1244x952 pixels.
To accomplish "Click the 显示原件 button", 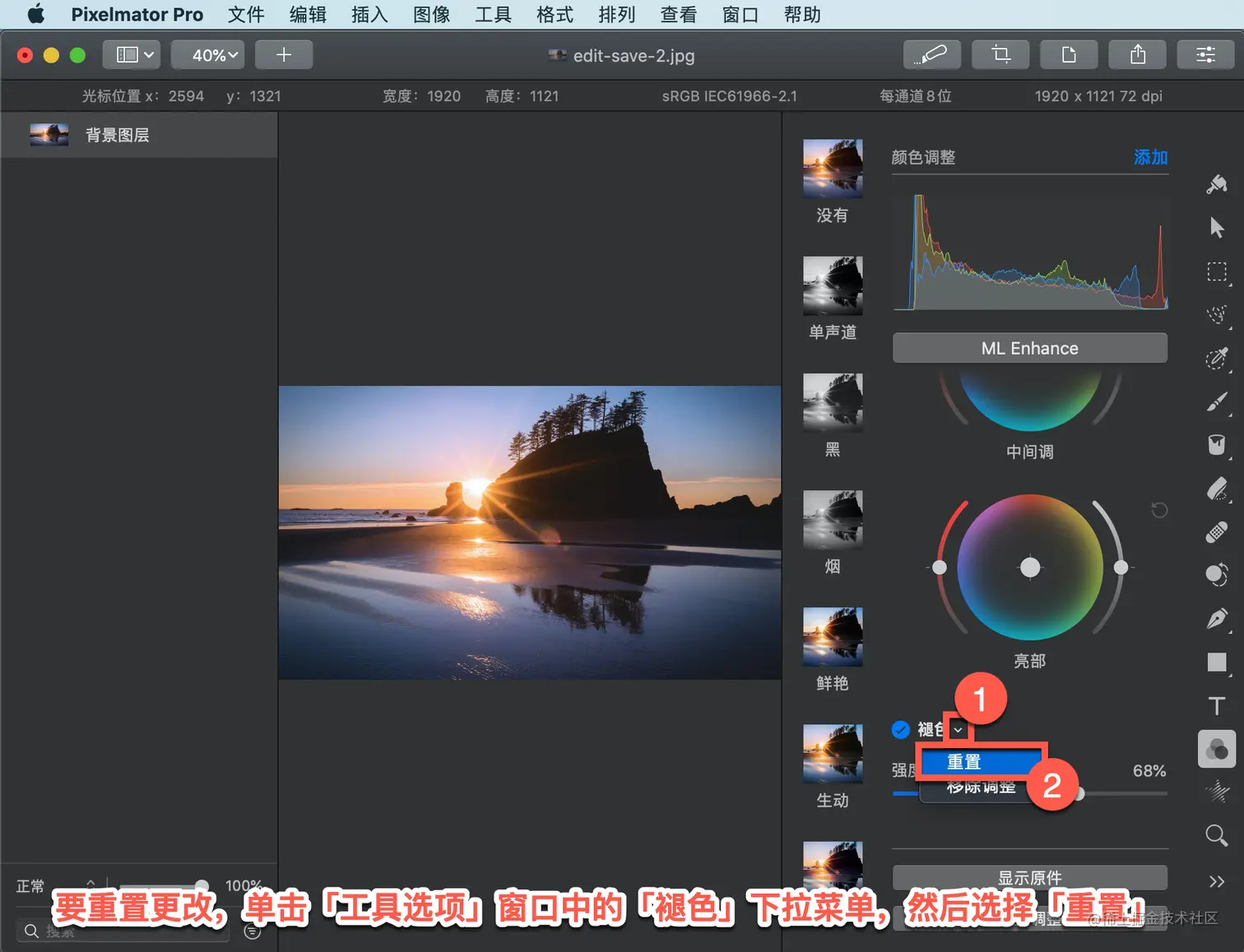I will 1029,878.
